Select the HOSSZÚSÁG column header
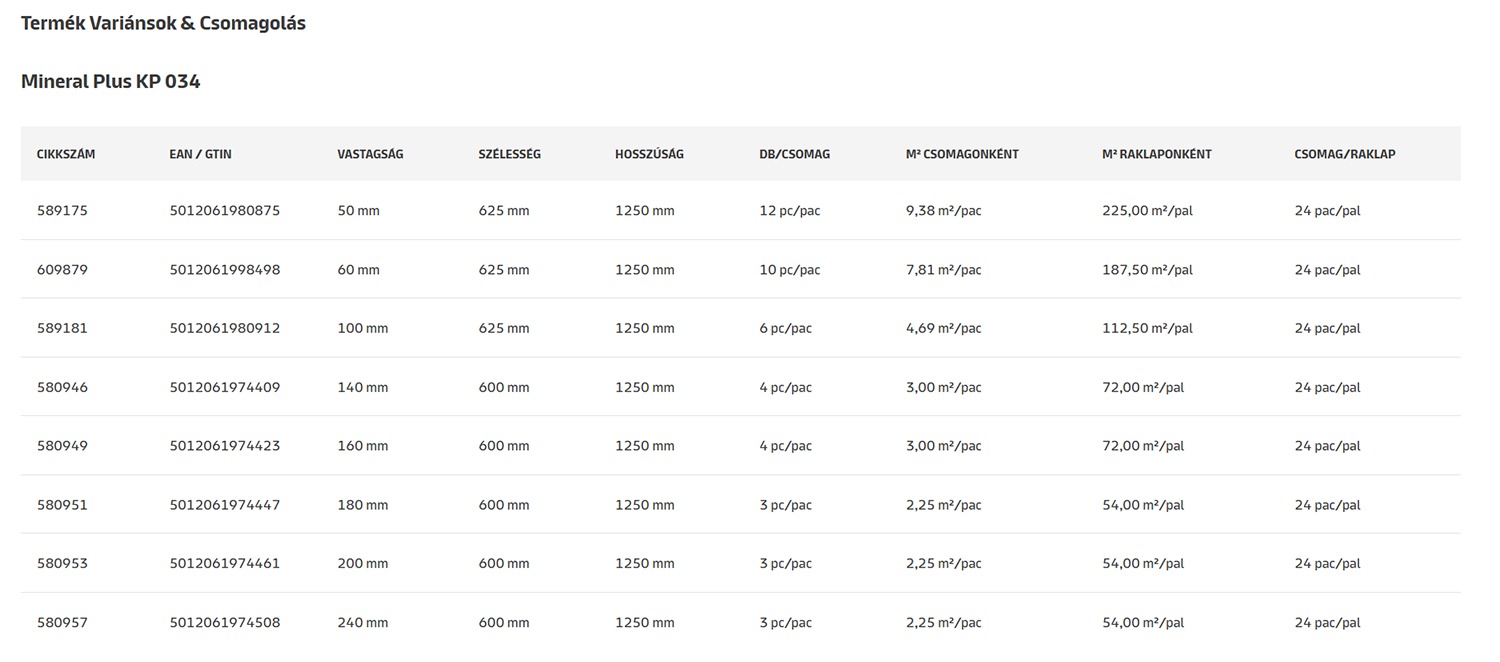This screenshot has width=1500, height=662. coord(649,154)
